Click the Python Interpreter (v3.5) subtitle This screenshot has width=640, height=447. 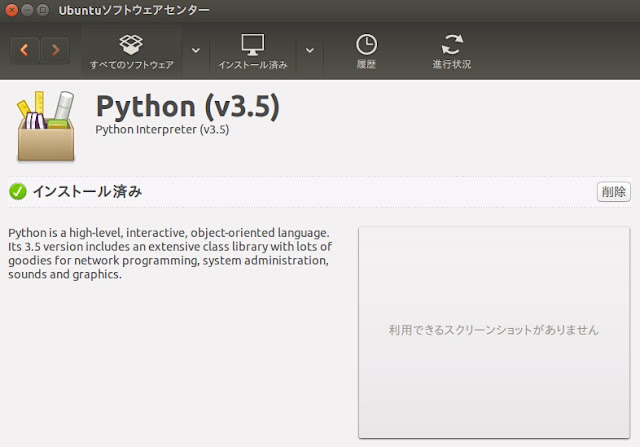click(162, 129)
